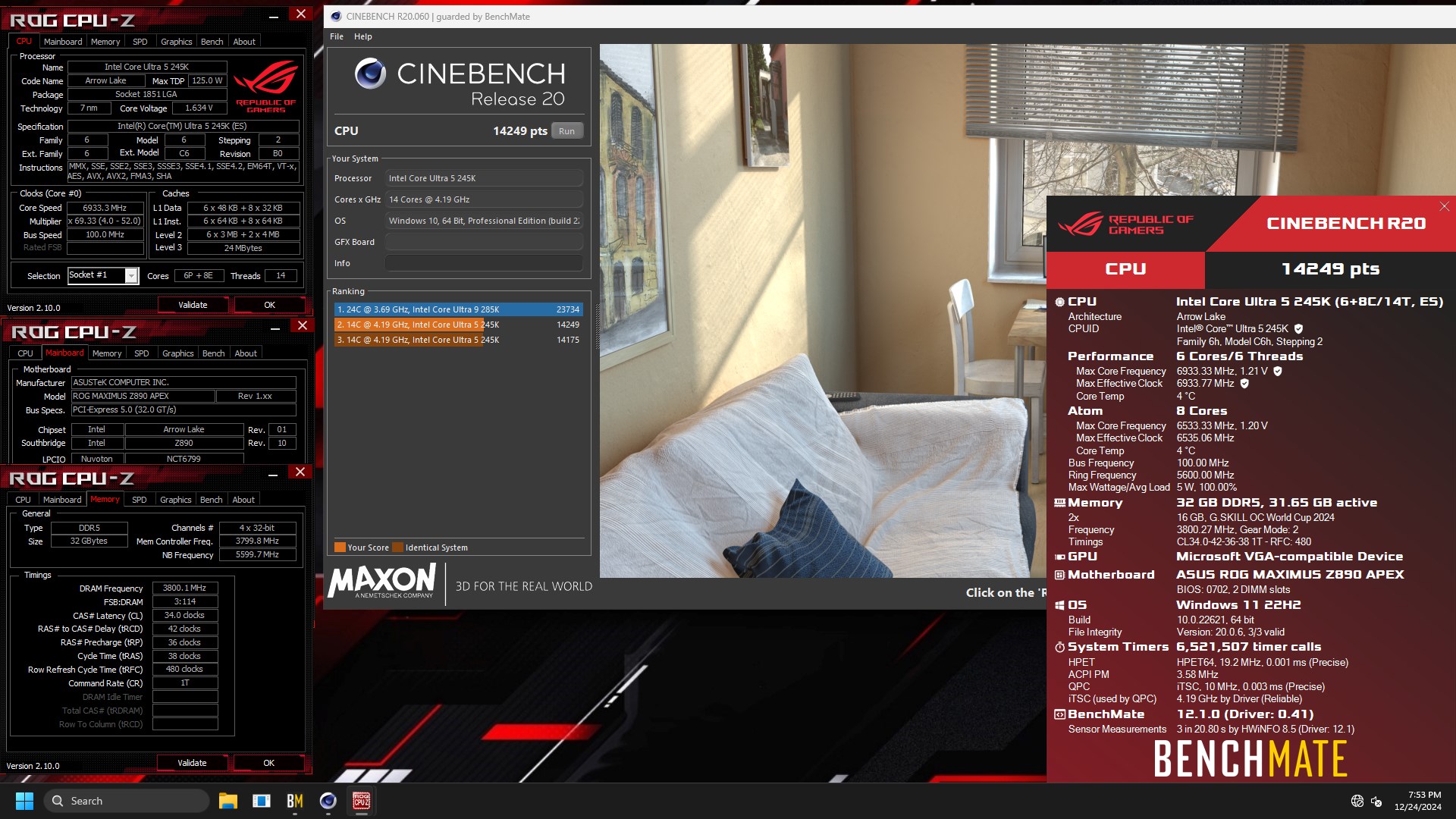This screenshot has width=1456, height=819.
Task: Click BenchMate OS Windows icon
Action: tap(1060, 605)
